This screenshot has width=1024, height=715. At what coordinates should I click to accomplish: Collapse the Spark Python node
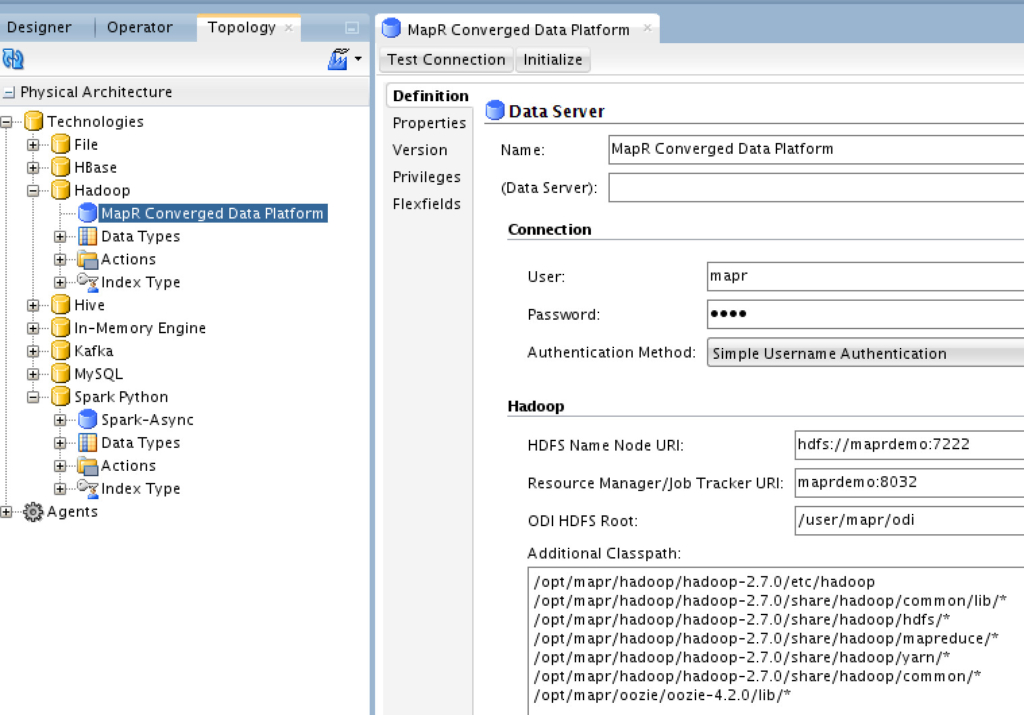(x=33, y=397)
